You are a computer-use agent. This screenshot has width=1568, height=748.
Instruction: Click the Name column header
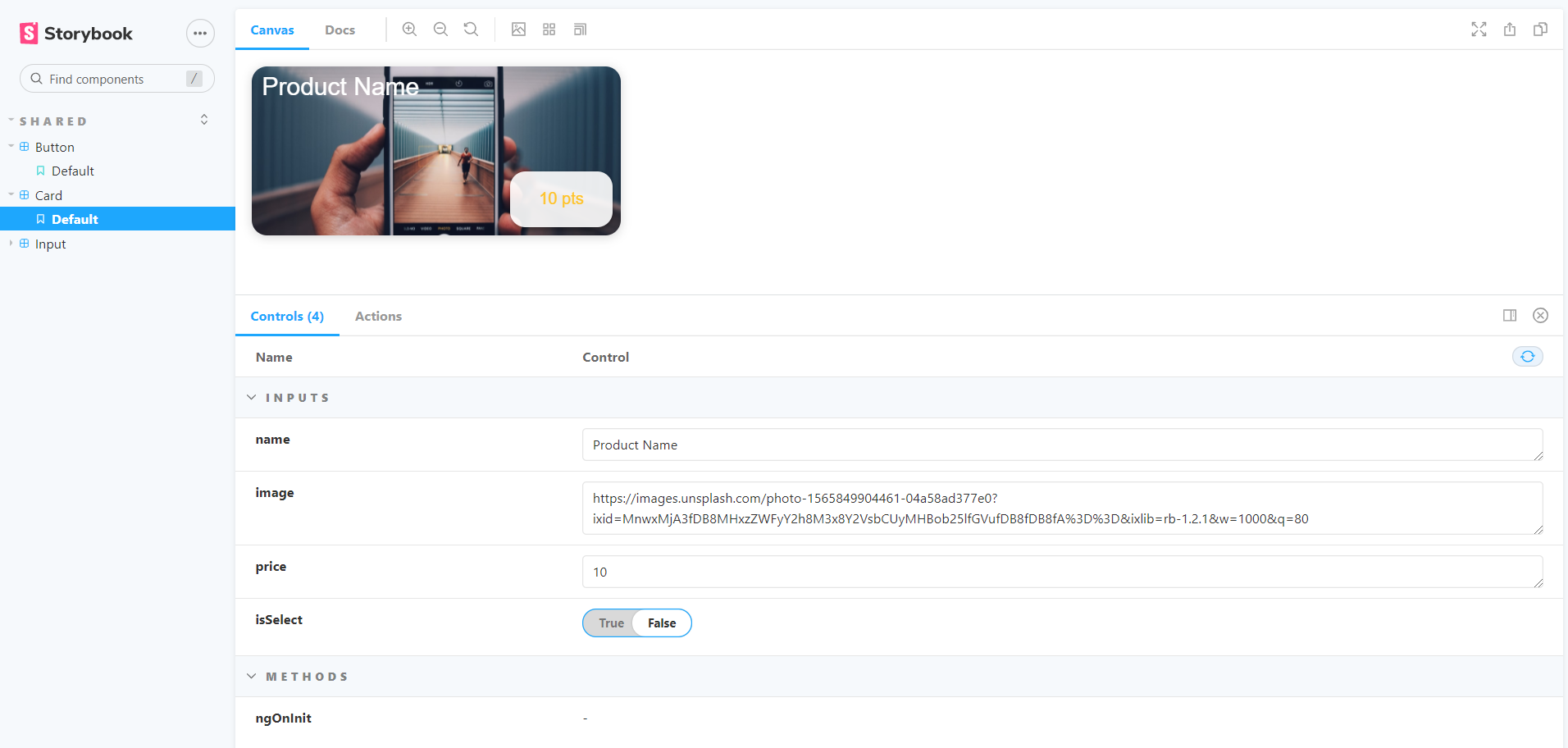point(274,358)
